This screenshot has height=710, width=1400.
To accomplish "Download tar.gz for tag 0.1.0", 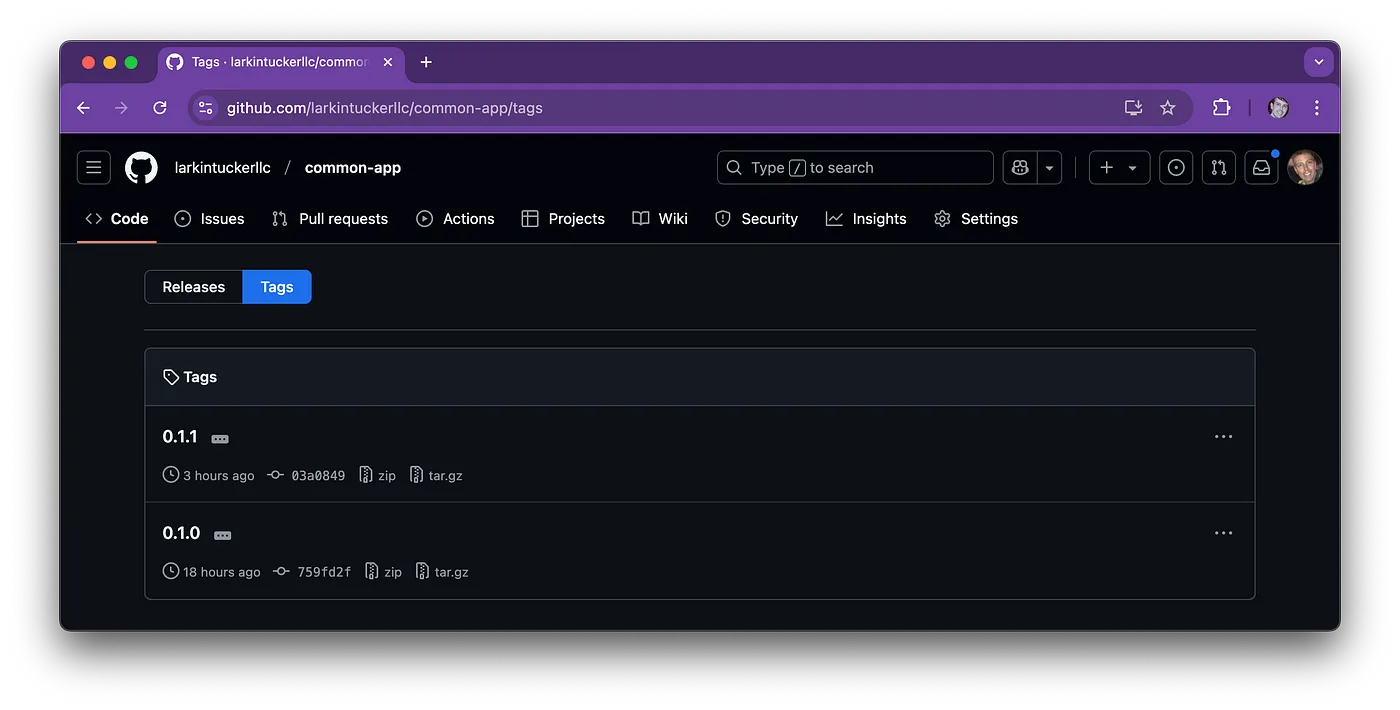I will [x=441, y=572].
